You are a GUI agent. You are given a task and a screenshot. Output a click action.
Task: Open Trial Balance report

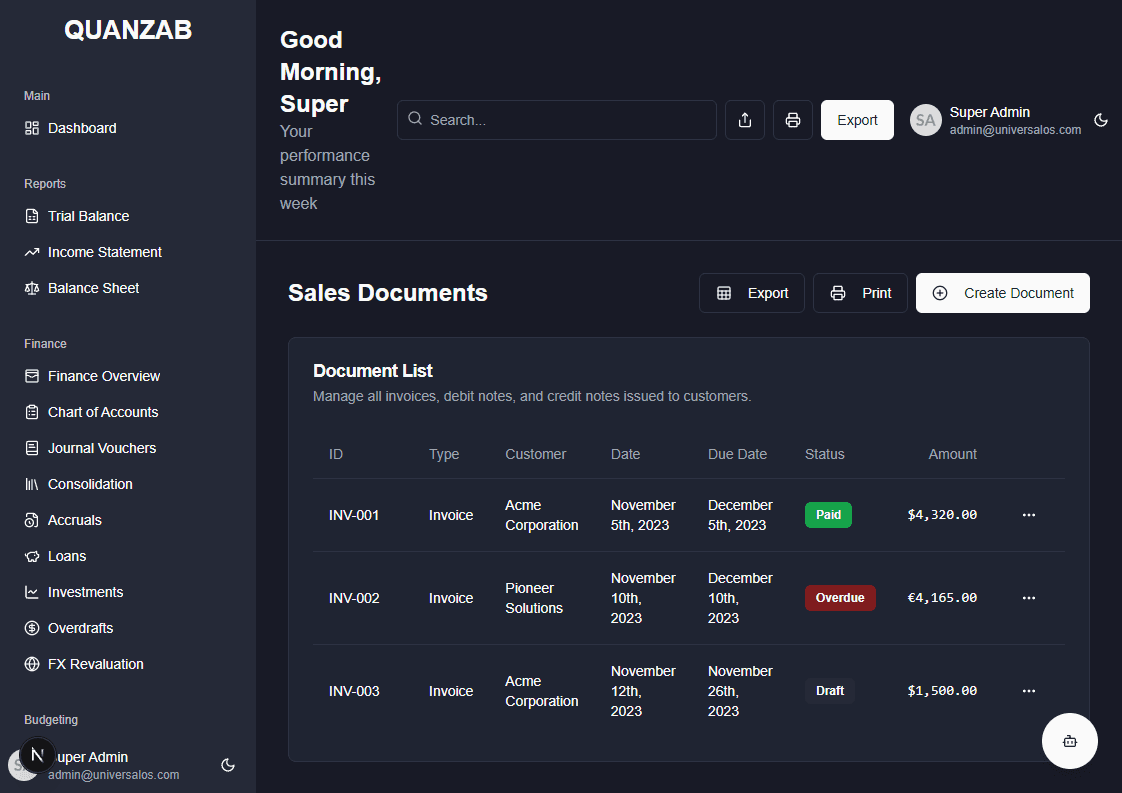pyautogui.click(x=88, y=216)
